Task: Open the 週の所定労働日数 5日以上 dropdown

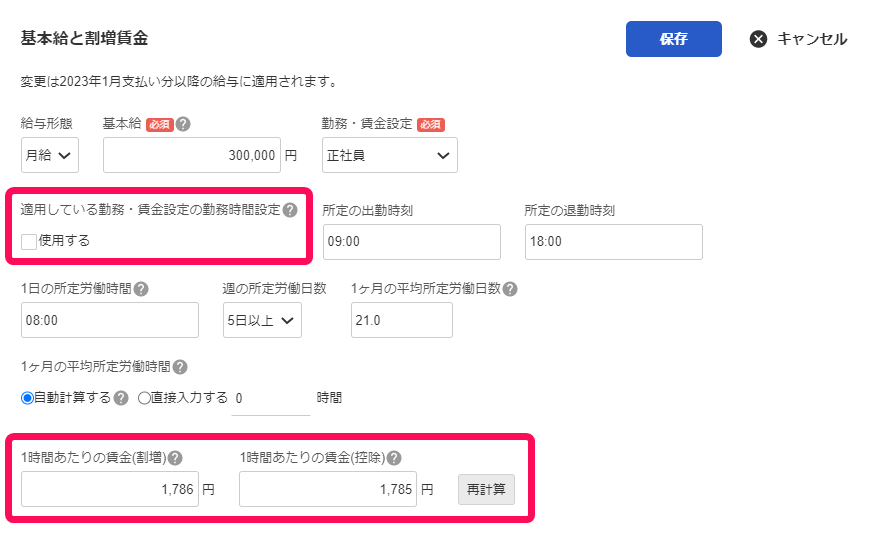Action: tap(262, 320)
